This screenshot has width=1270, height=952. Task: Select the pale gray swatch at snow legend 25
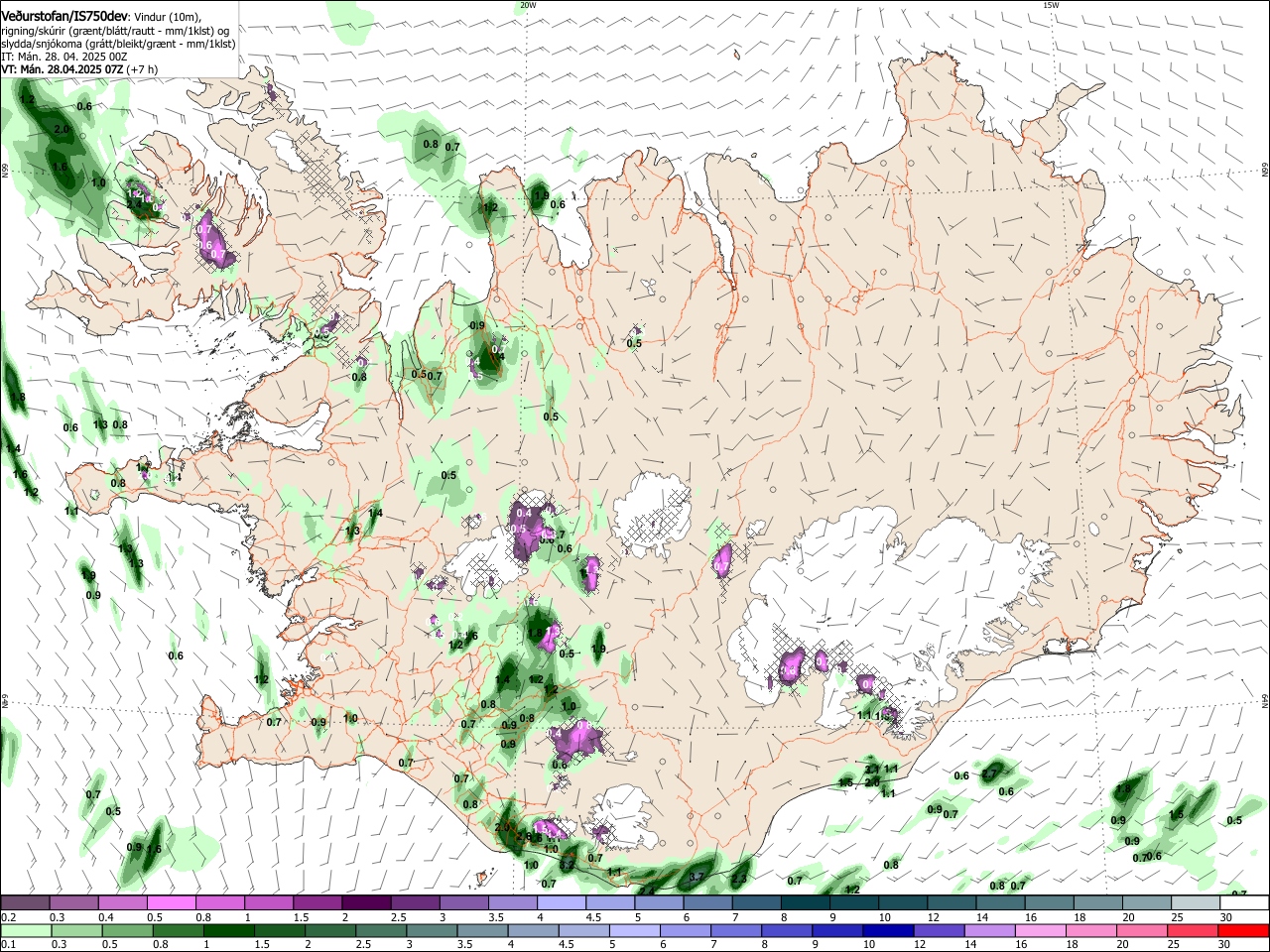point(1195,902)
